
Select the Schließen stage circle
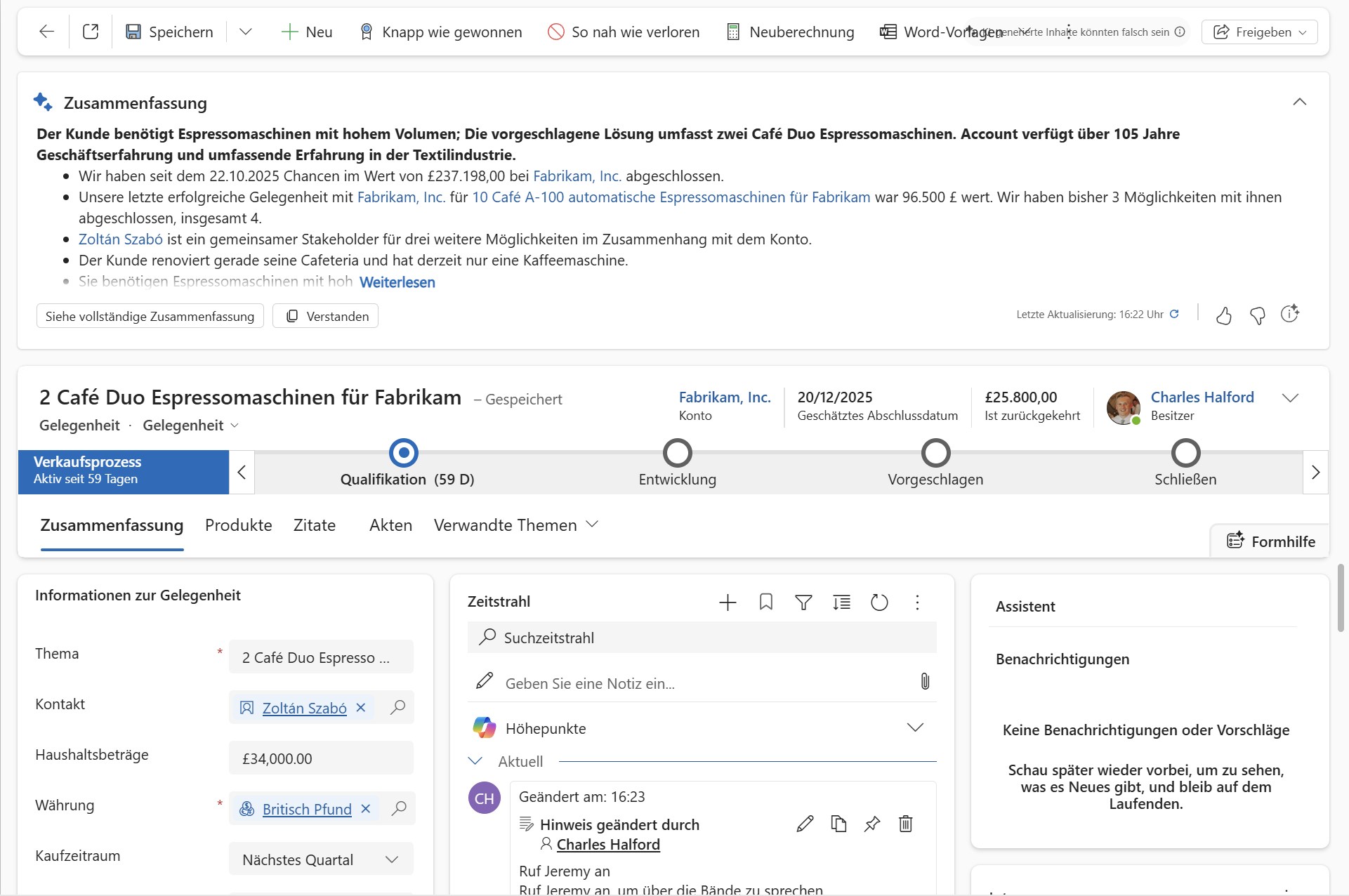click(x=1185, y=454)
